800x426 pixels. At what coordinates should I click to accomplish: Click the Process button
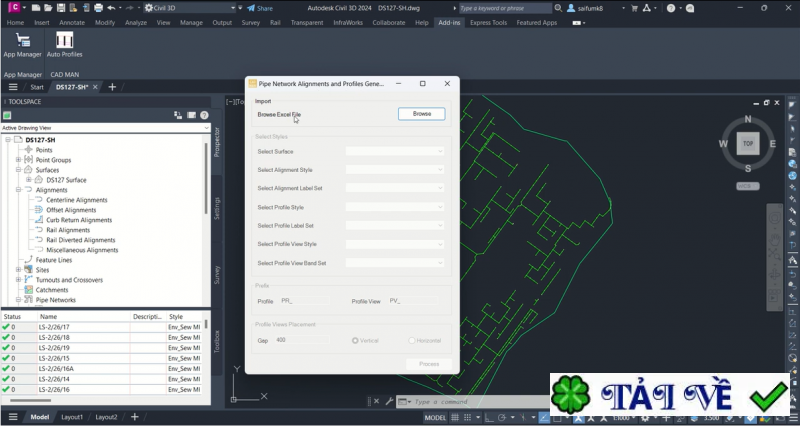[429, 364]
